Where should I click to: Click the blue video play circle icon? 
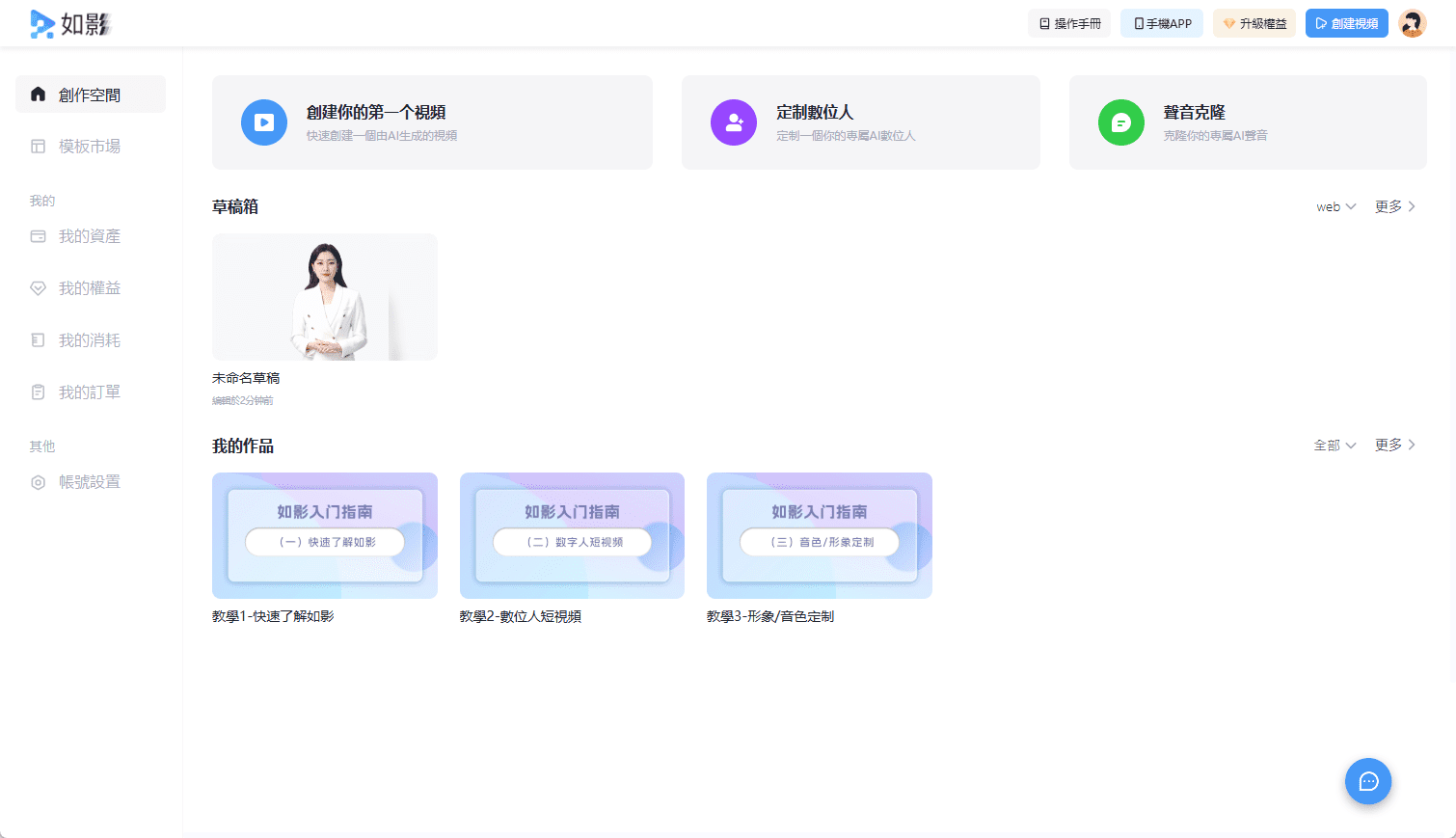click(264, 122)
